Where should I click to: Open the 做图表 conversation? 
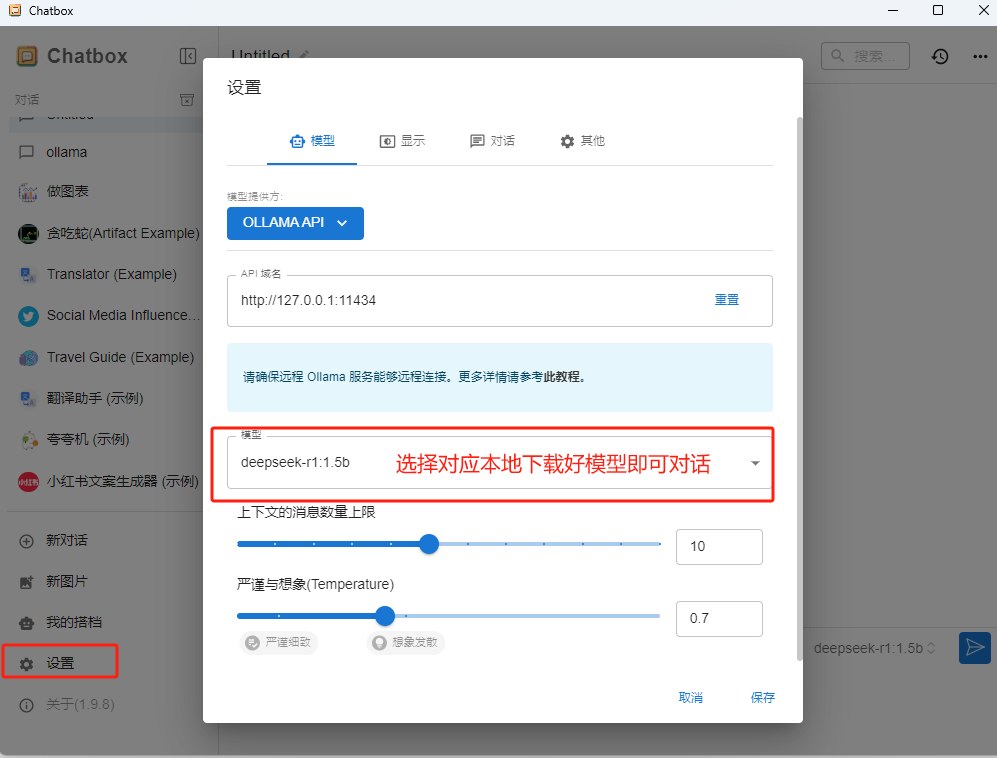point(107,192)
